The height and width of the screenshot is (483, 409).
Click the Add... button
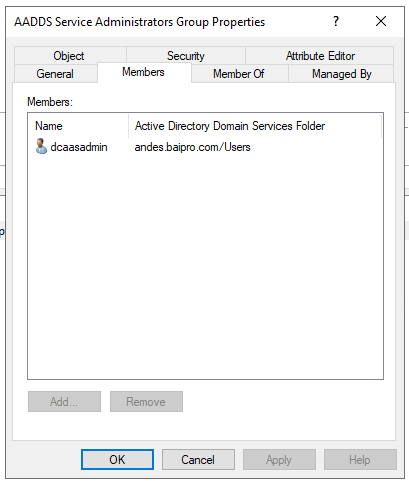tap(64, 401)
